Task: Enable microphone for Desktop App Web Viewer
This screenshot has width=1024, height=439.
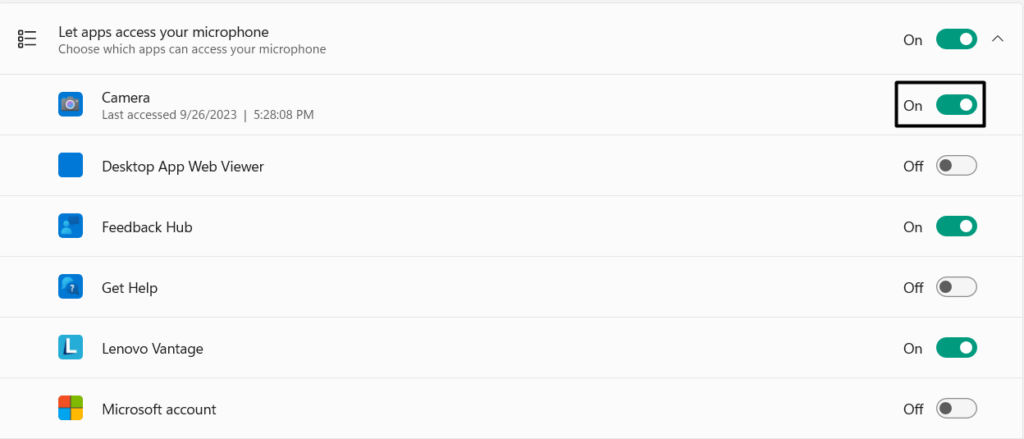Action: (x=955, y=166)
